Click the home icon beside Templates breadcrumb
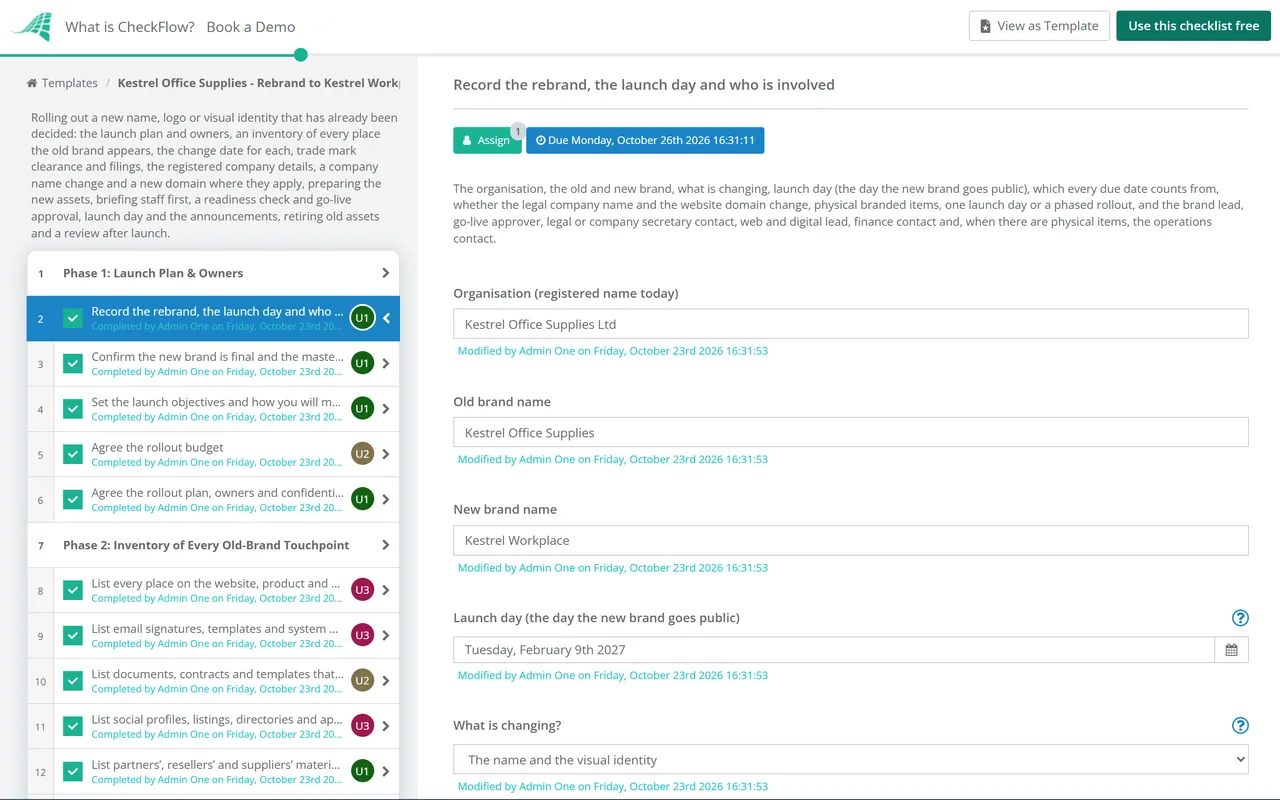The height and width of the screenshot is (800, 1280). coord(32,83)
